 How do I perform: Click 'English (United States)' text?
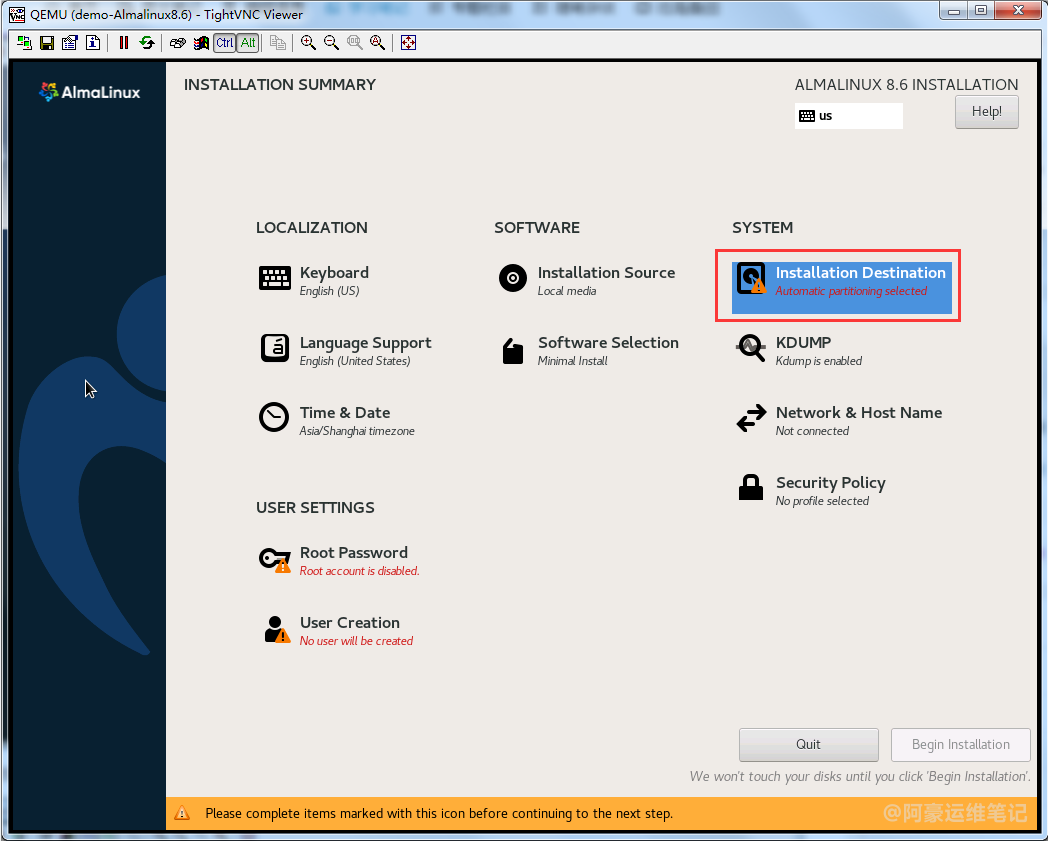coord(355,361)
